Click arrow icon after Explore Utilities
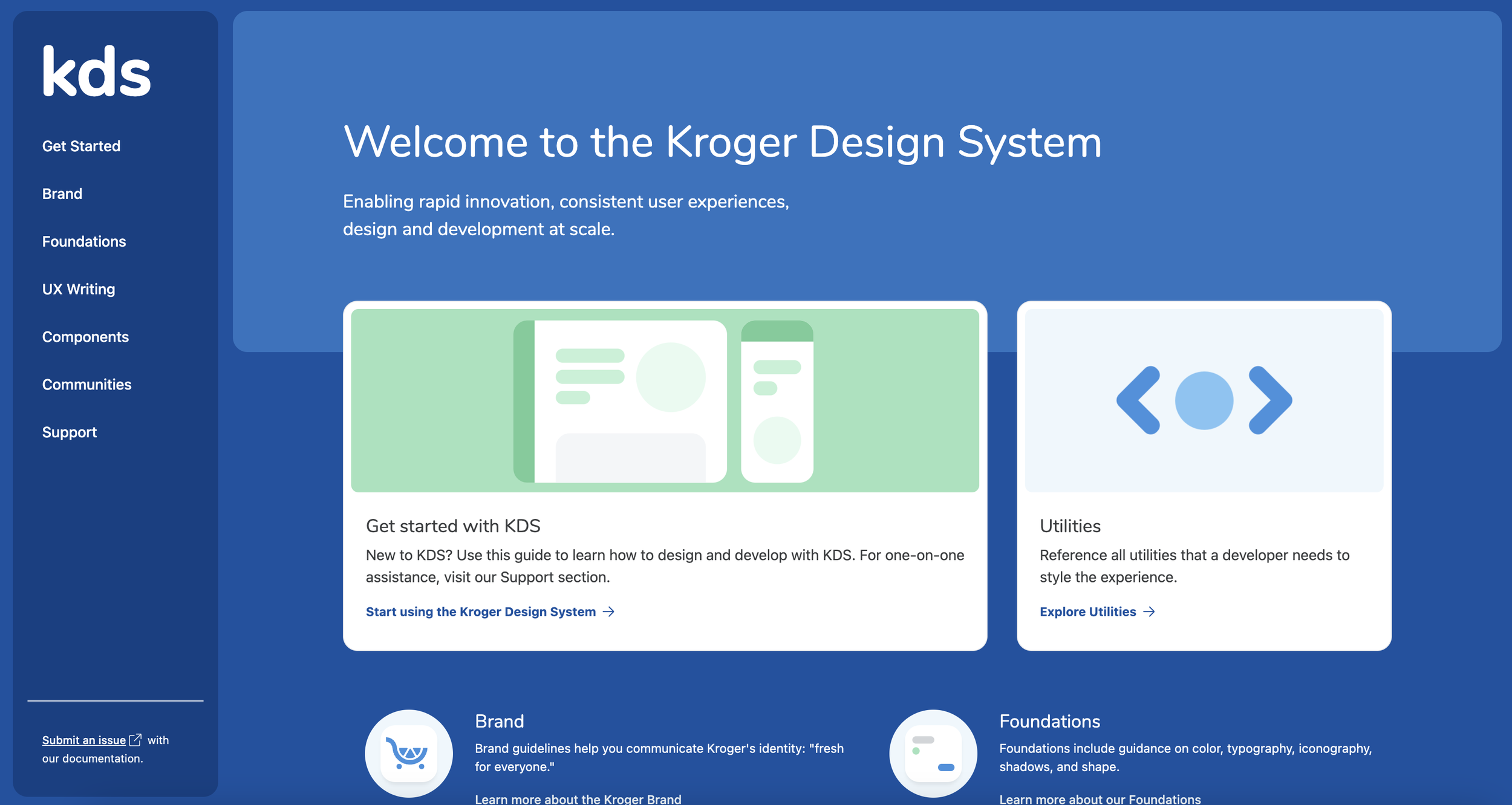This screenshot has width=1512, height=805. (x=1149, y=611)
